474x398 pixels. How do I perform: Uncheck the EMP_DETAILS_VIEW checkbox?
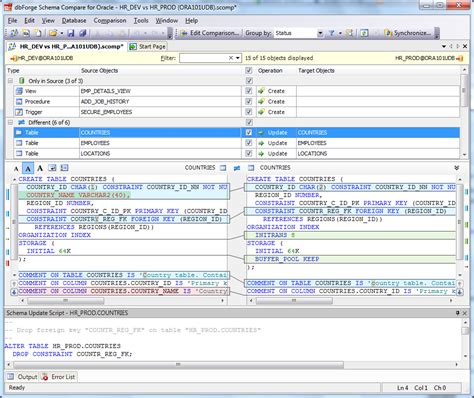click(x=249, y=91)
